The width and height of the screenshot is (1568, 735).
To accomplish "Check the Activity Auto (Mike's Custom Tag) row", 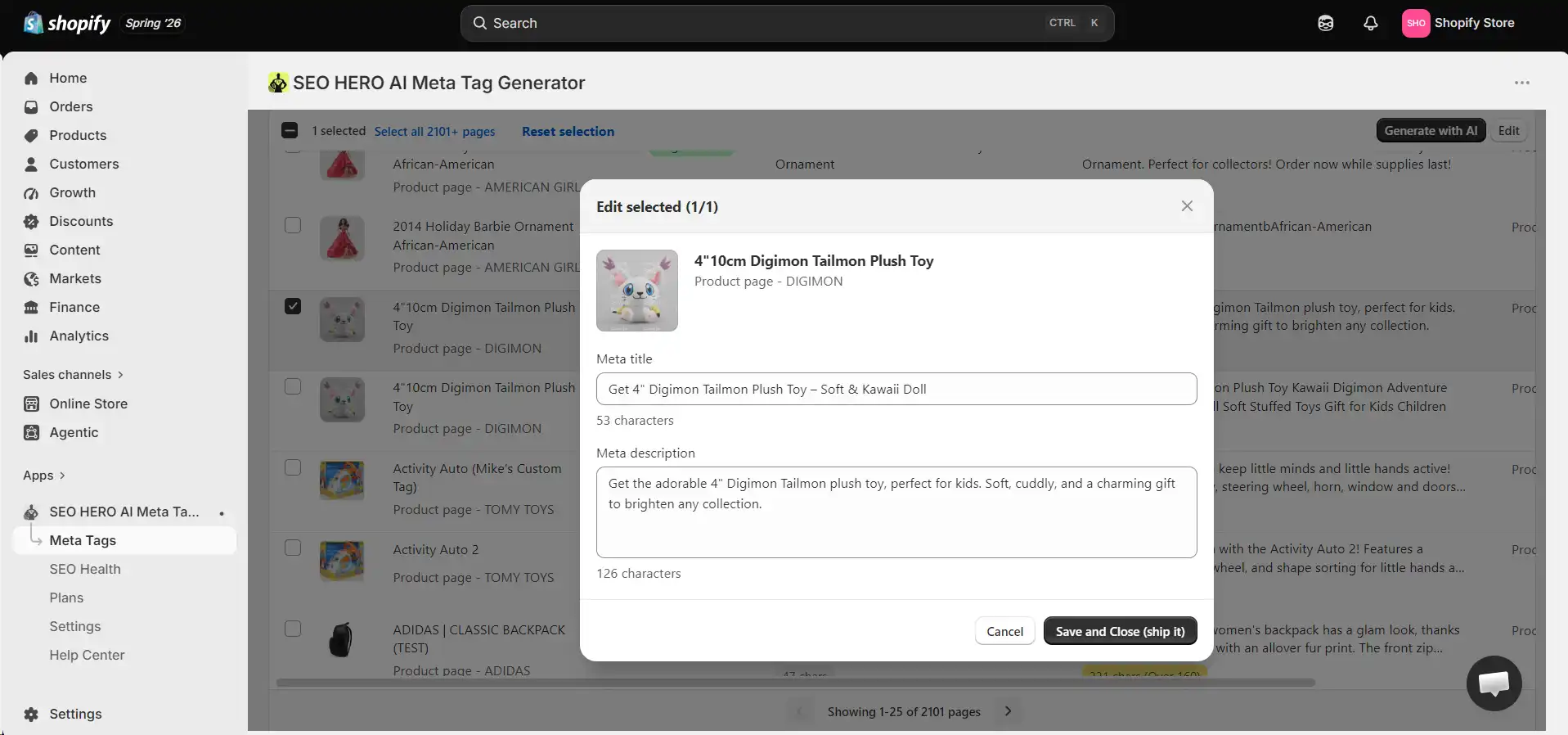I will tap(293, 467).
